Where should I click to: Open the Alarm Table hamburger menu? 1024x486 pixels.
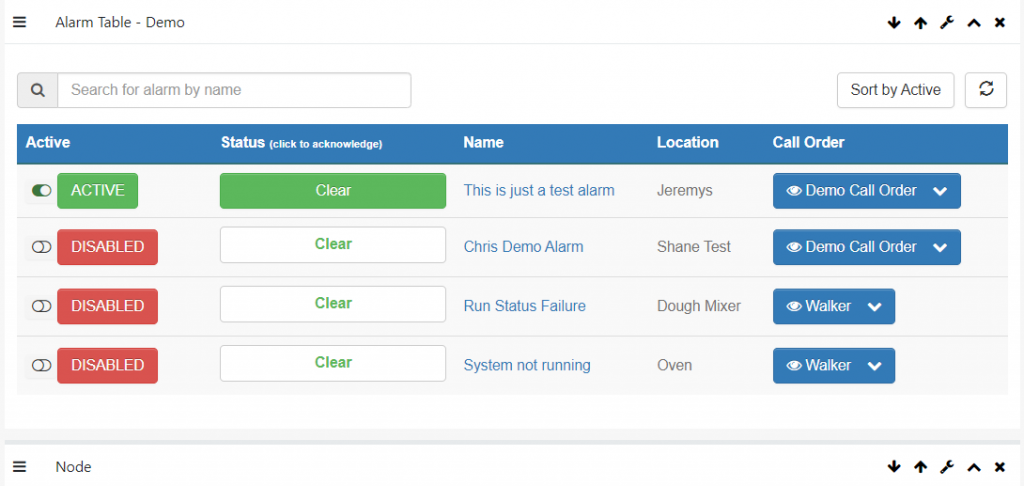pyautogui.click(x=20, y=23)
